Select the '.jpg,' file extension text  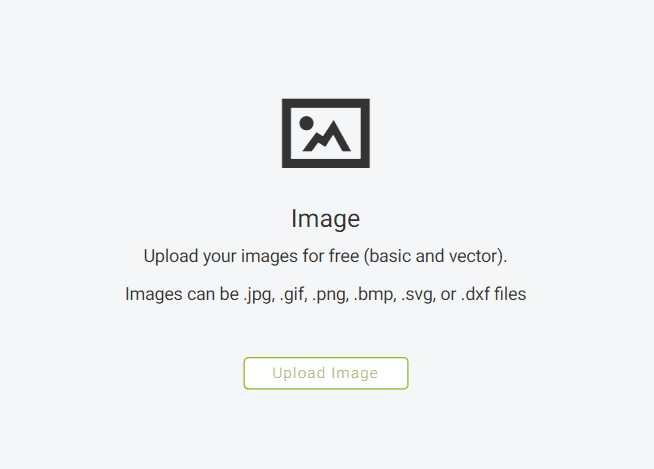pos(259,294)
